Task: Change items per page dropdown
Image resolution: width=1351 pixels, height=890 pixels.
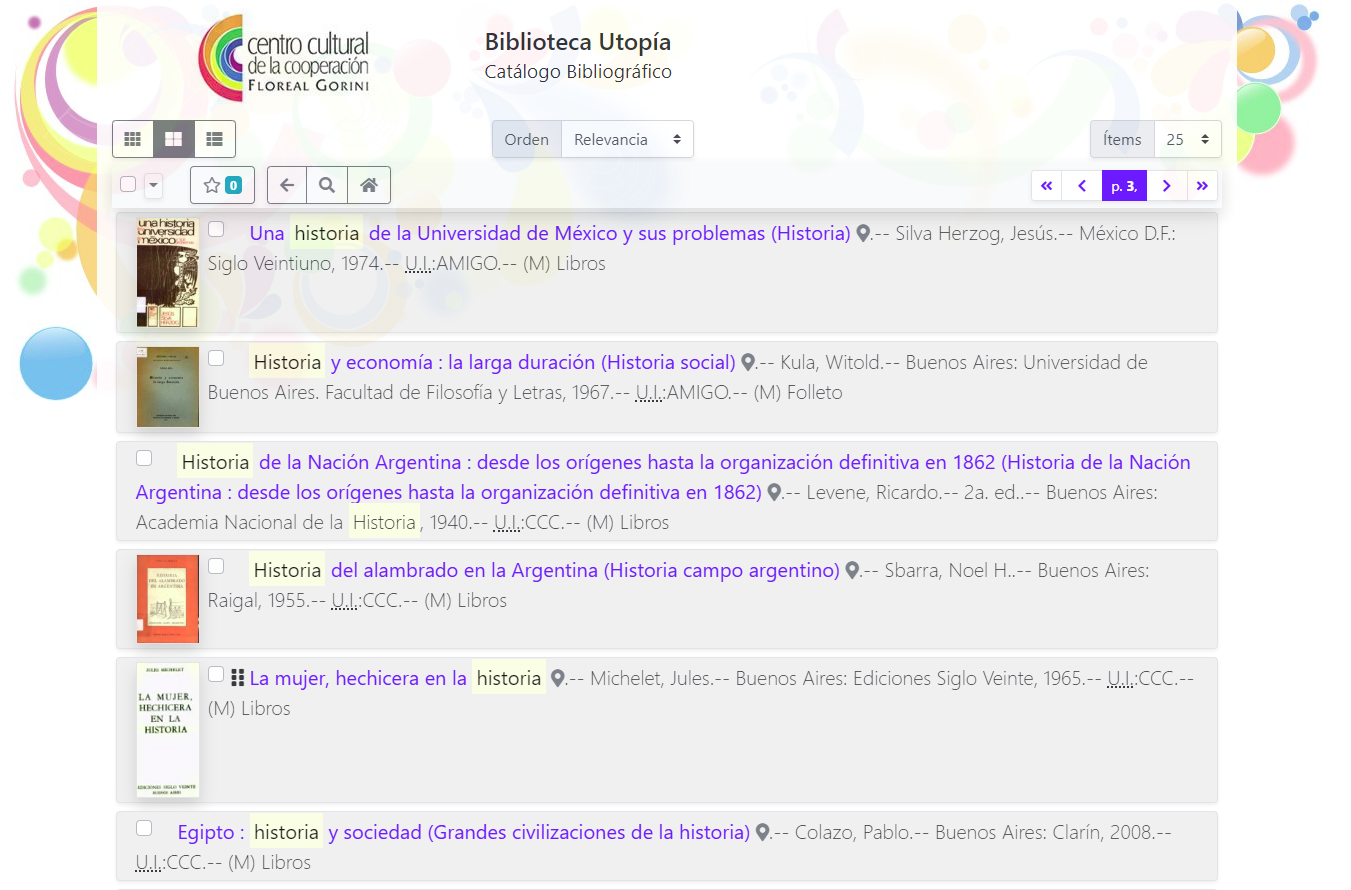Action: (1187, 140)
